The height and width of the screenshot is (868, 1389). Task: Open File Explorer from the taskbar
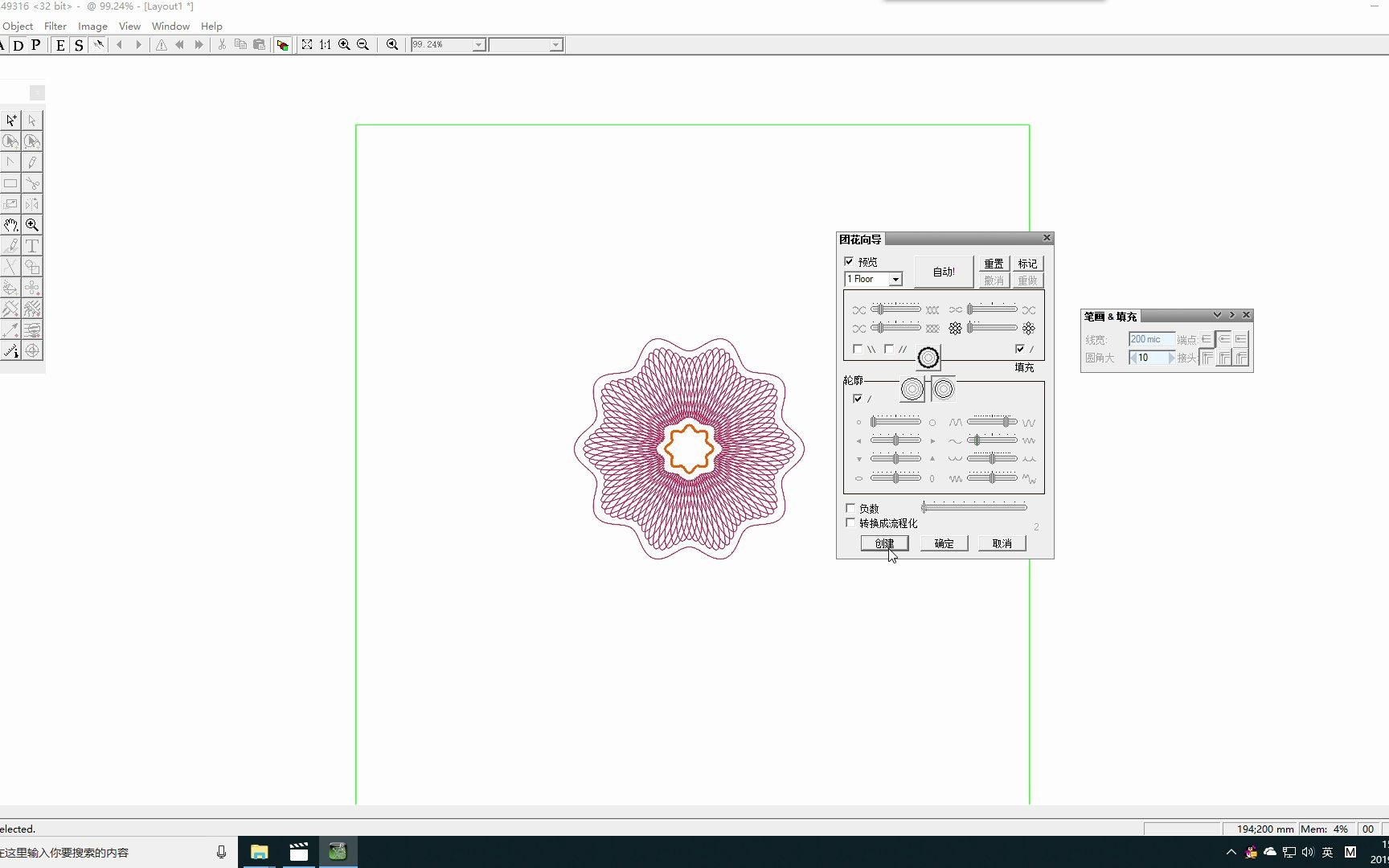pyautogui.click(x=259, y=852)
